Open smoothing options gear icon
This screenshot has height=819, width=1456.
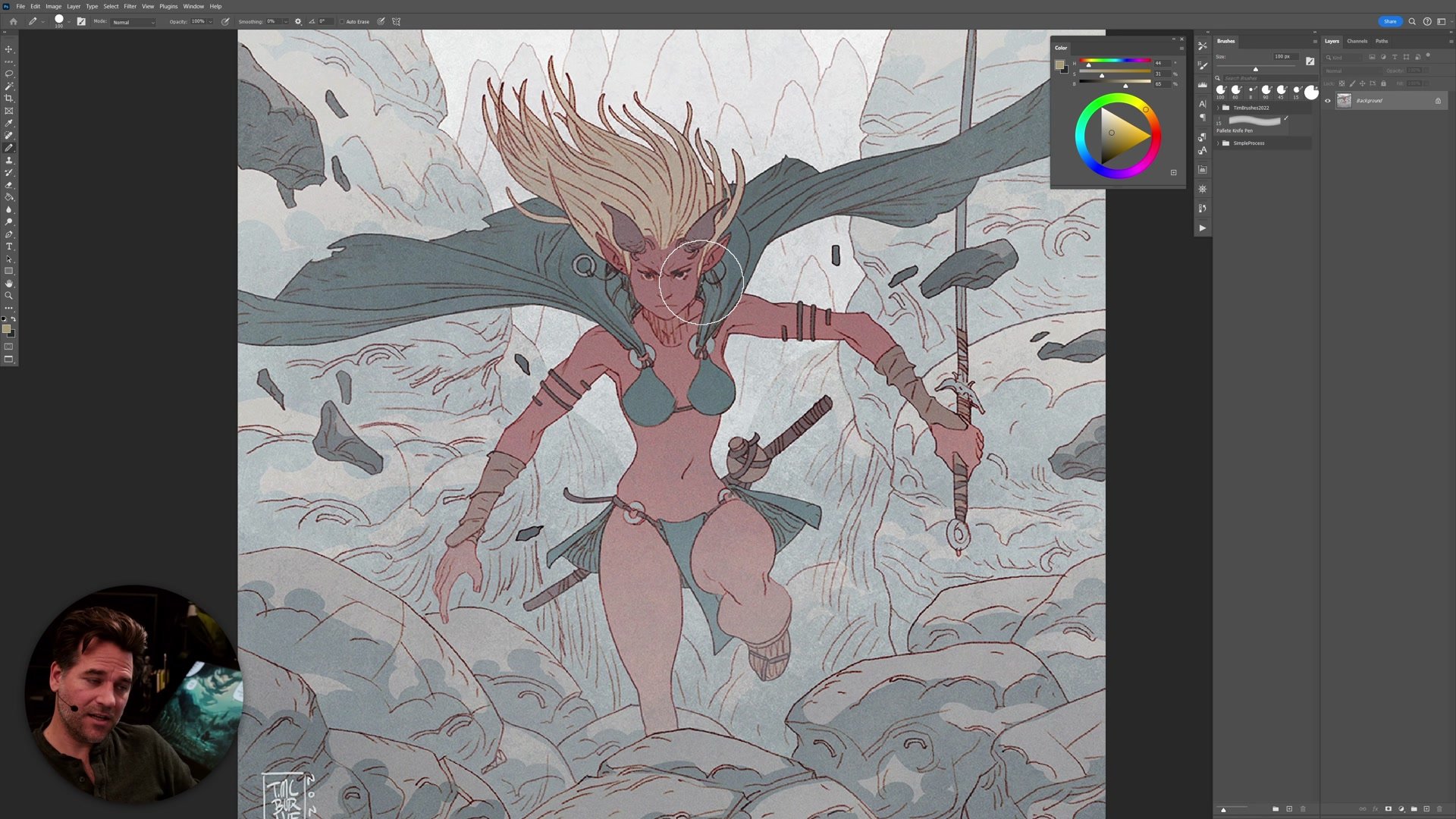[x=298, y=22]
